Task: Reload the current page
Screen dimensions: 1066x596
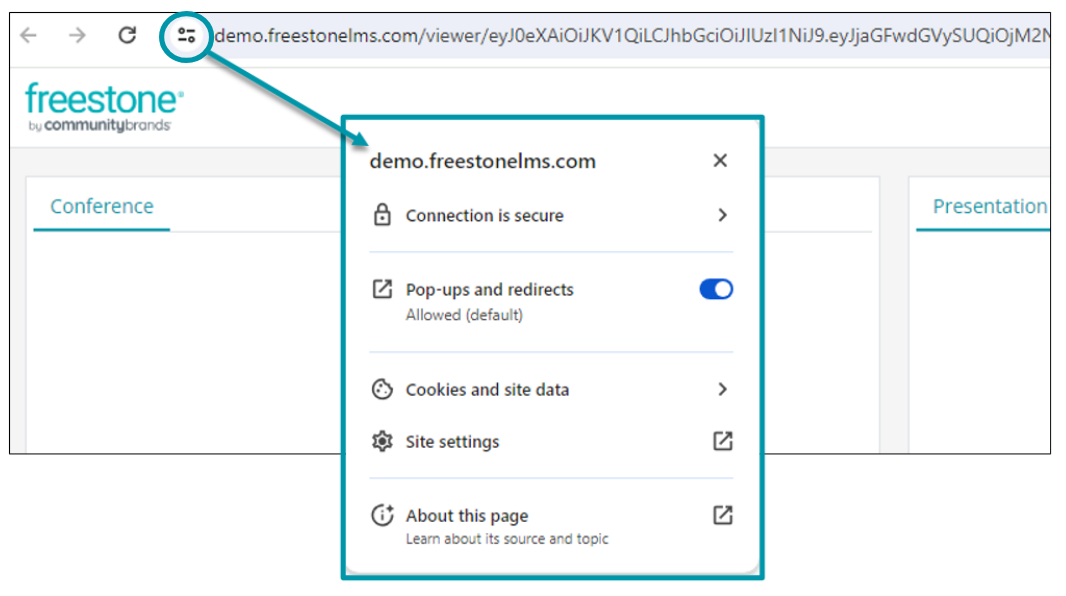Action: [127, 34]
